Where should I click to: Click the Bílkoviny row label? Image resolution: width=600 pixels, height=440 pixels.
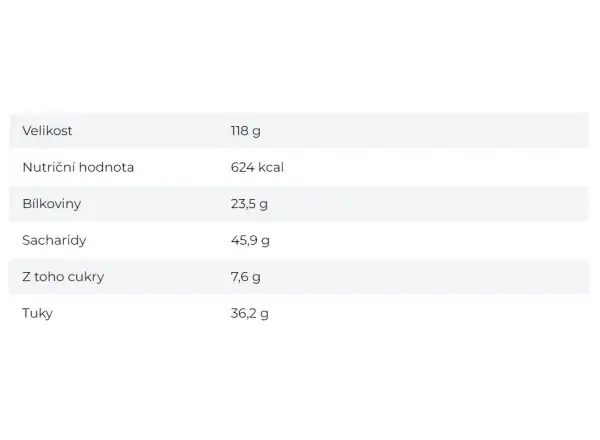point(52,204)
